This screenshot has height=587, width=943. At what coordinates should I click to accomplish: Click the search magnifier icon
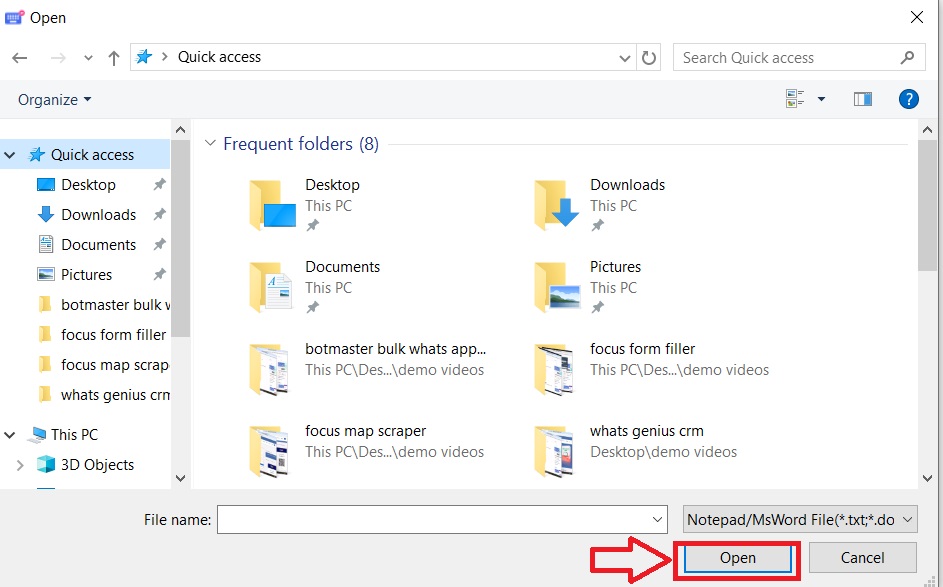click(x=908, y=58)
